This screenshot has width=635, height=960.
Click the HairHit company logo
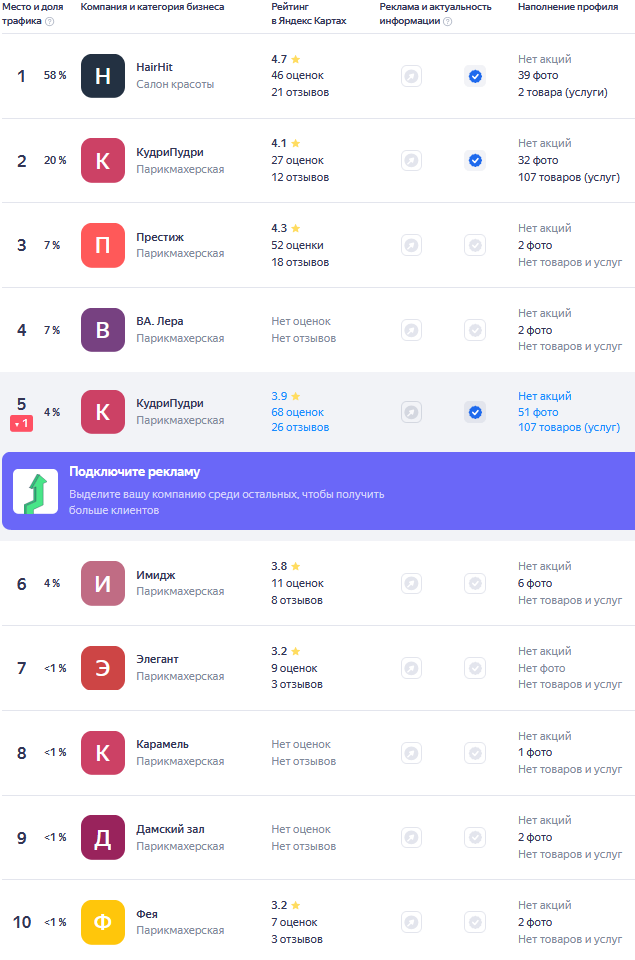point(103,76)
